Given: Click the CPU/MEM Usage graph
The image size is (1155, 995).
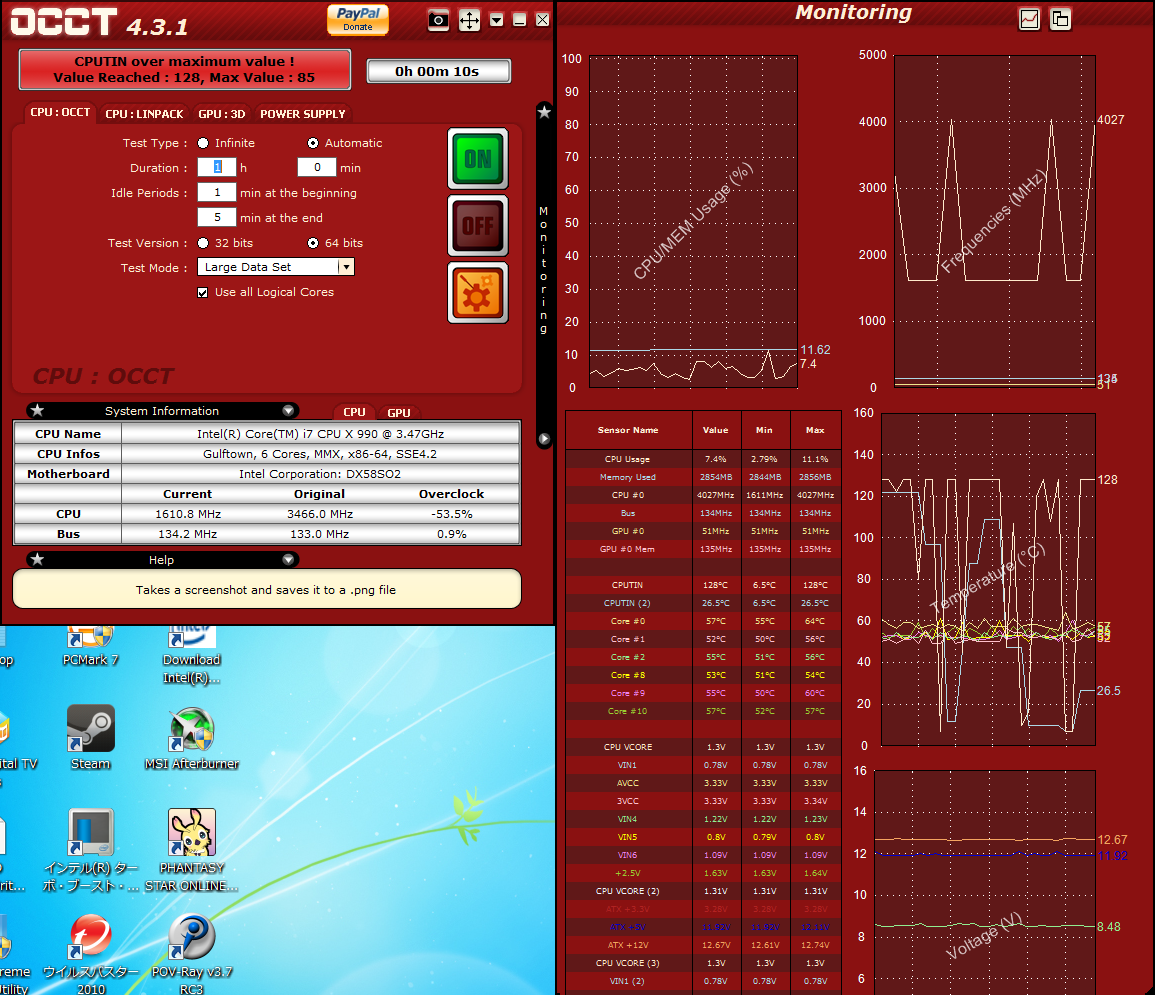Looking at the screenshot, I should (693, 221).
